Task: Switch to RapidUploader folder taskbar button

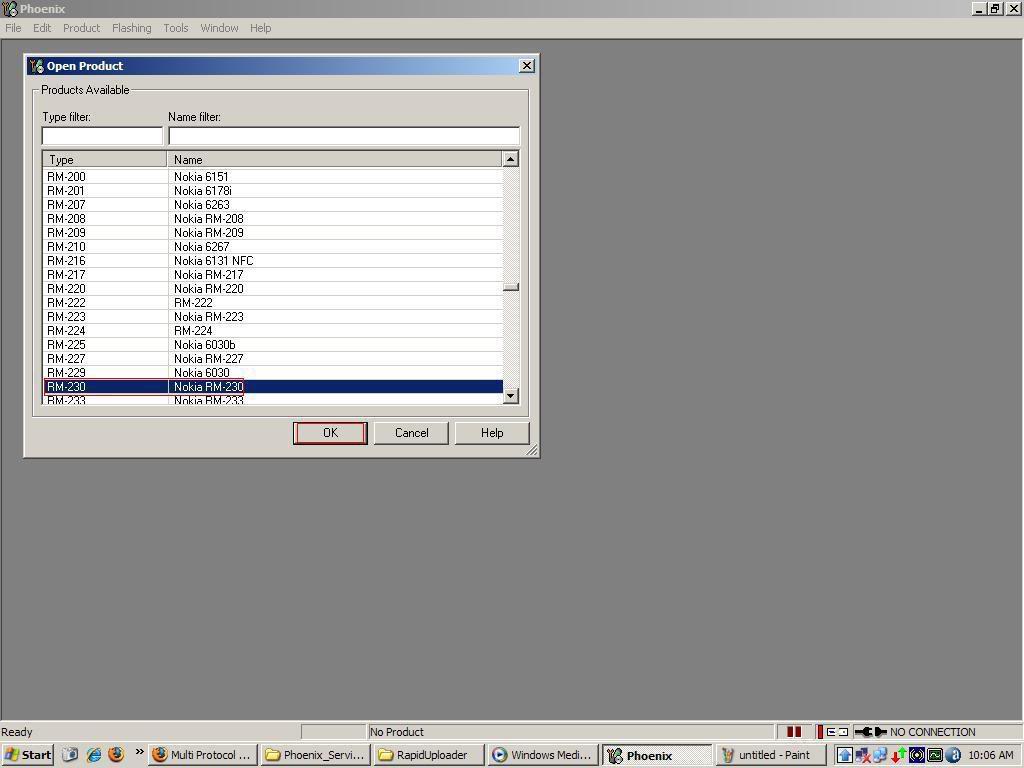Action: coord(429,755)
